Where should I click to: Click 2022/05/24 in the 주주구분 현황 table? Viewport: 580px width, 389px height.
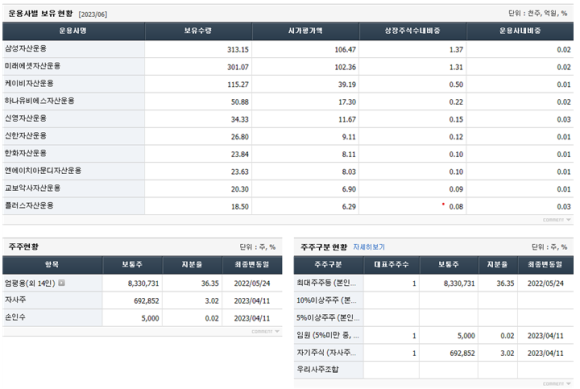tap(546, 283)
